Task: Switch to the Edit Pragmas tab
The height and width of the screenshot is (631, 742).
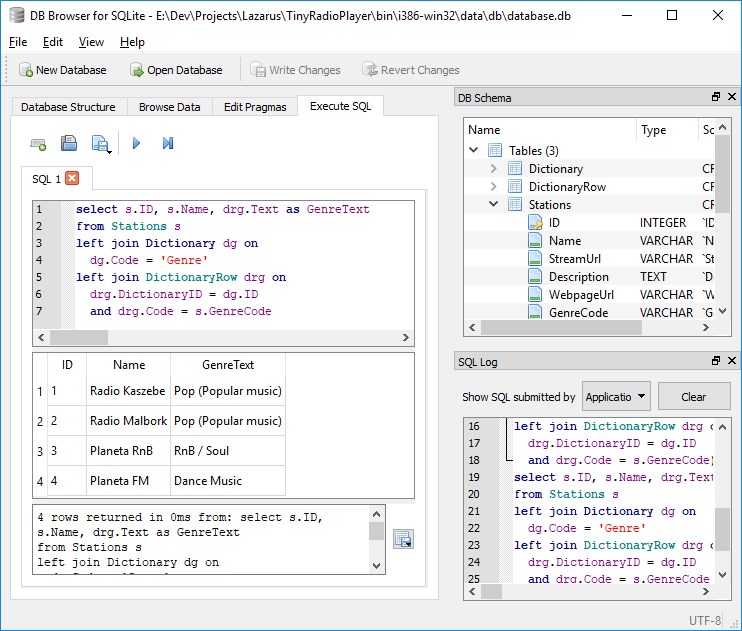Action: coord(255,107)
